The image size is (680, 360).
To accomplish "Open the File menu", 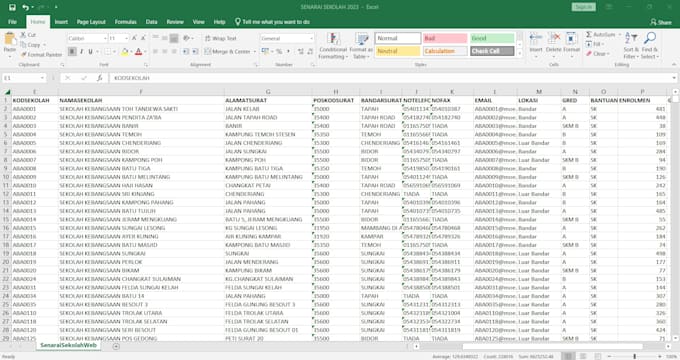I will click(12, 22).
